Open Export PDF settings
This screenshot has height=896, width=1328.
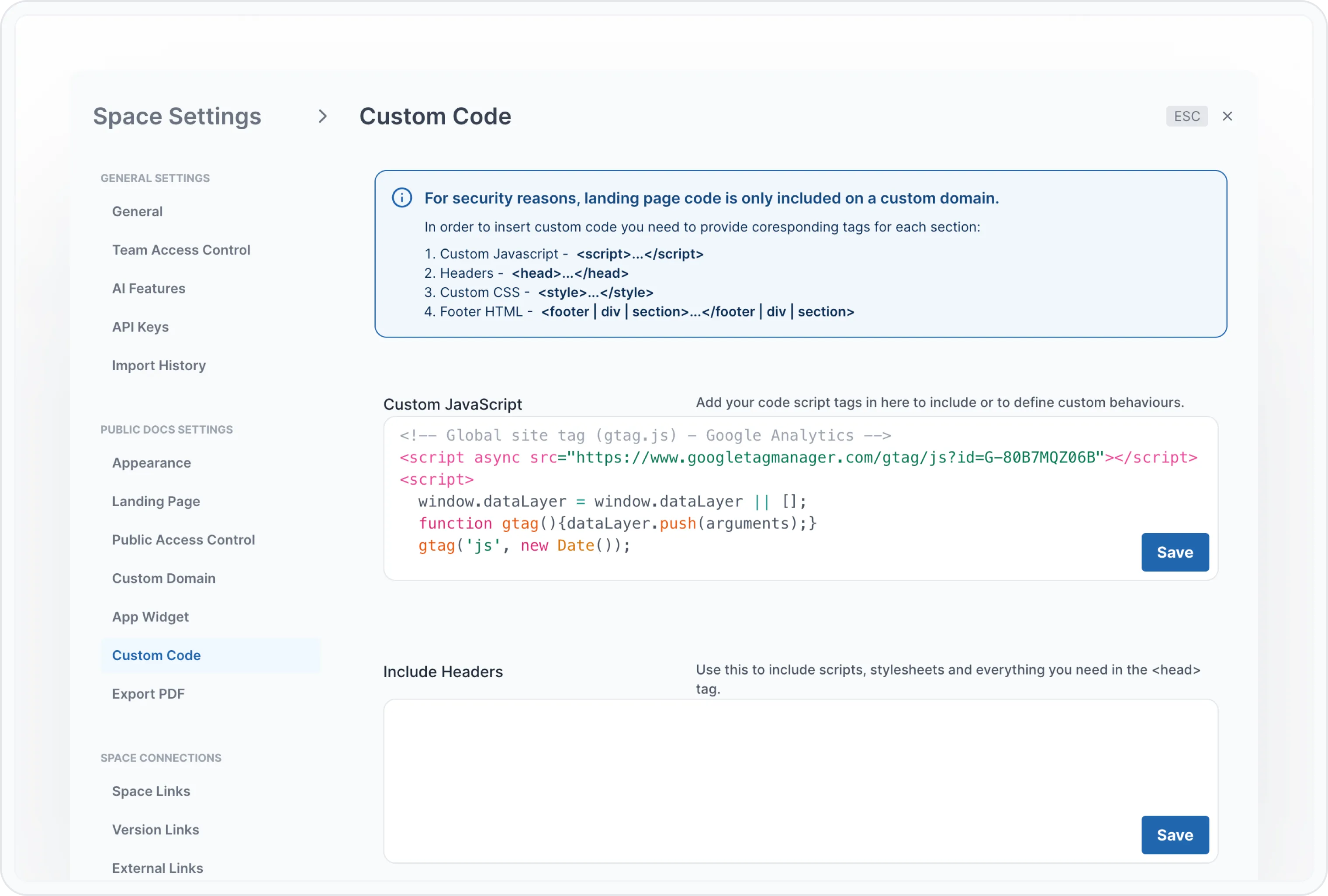point(148,694)
